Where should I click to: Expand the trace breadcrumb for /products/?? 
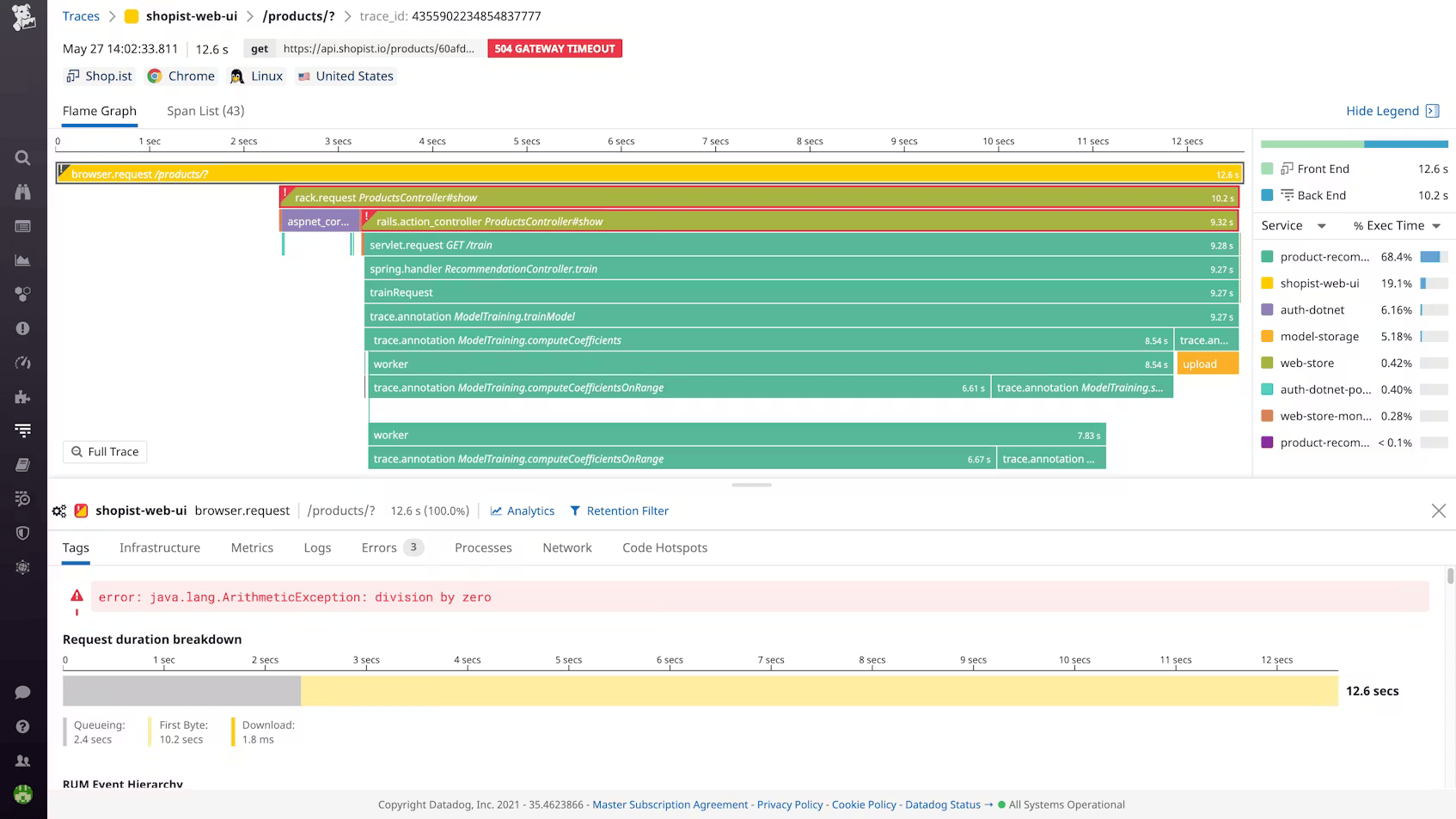pyautogui.click(x=298, y=15)
